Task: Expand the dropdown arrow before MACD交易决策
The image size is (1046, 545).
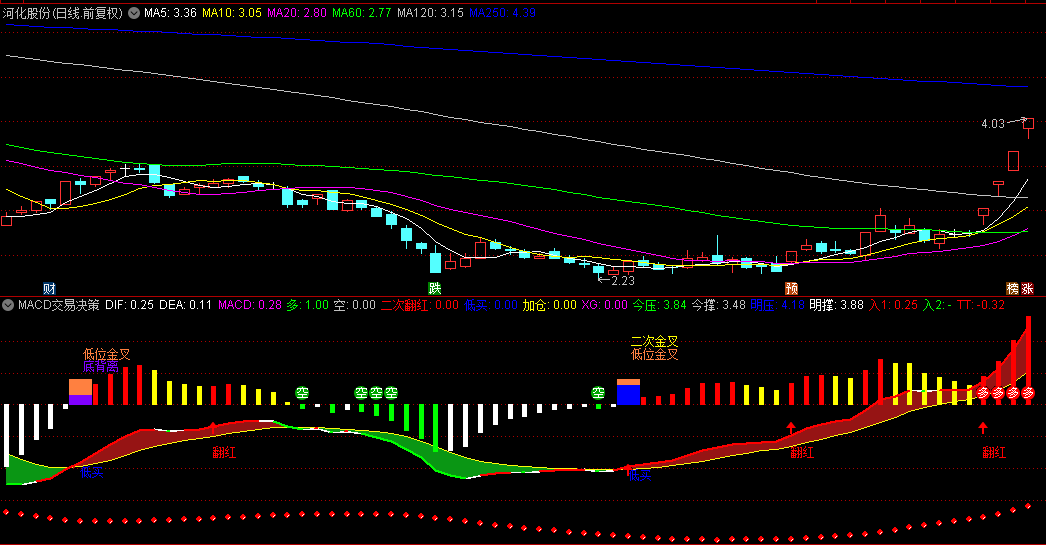Action: (8, 306)
